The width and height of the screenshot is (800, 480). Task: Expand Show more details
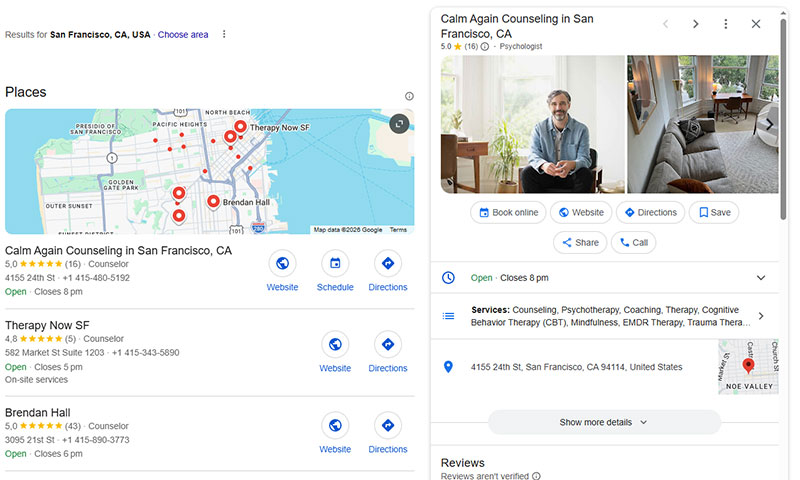click(x=604, y=422)
